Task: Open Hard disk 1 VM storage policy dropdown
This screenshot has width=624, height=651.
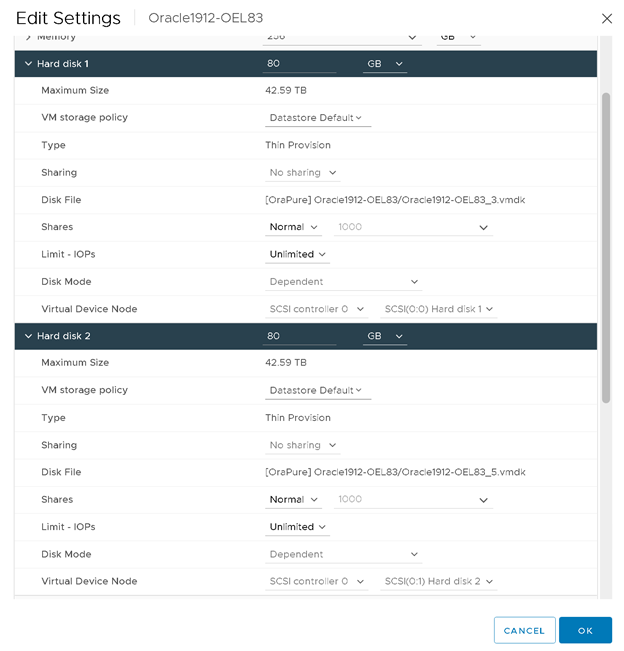Action: tap(315, 118)
